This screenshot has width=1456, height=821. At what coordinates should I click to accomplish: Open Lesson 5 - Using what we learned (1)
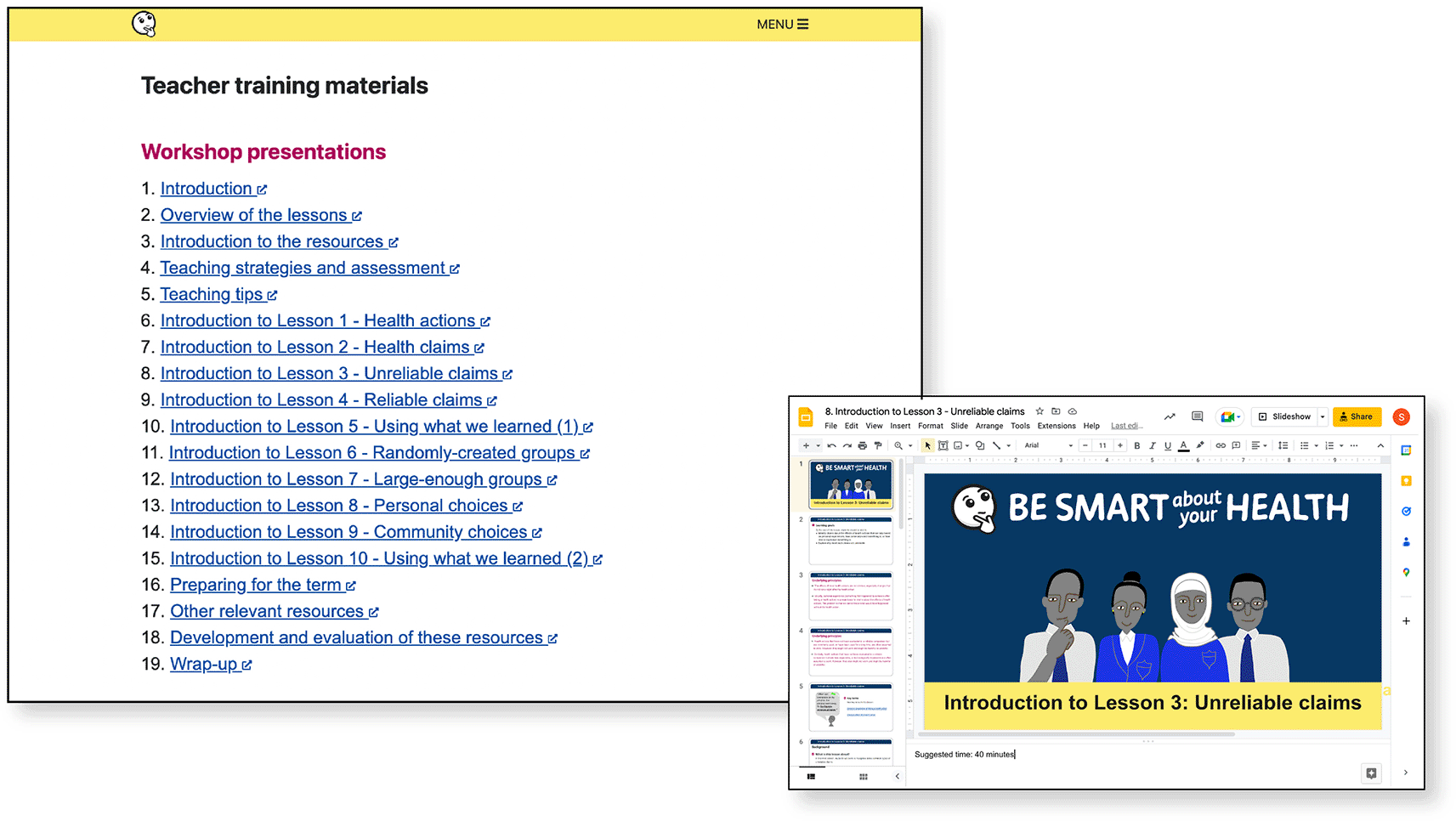coord(381,426)
